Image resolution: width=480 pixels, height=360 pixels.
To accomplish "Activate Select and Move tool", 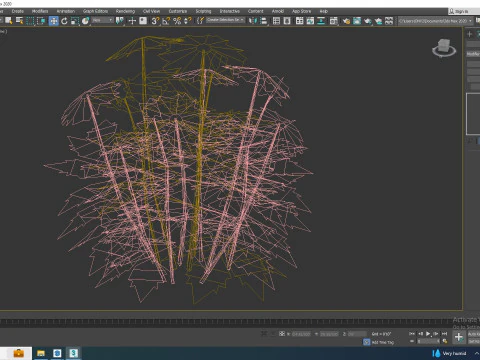I will [x=53, y=21].
